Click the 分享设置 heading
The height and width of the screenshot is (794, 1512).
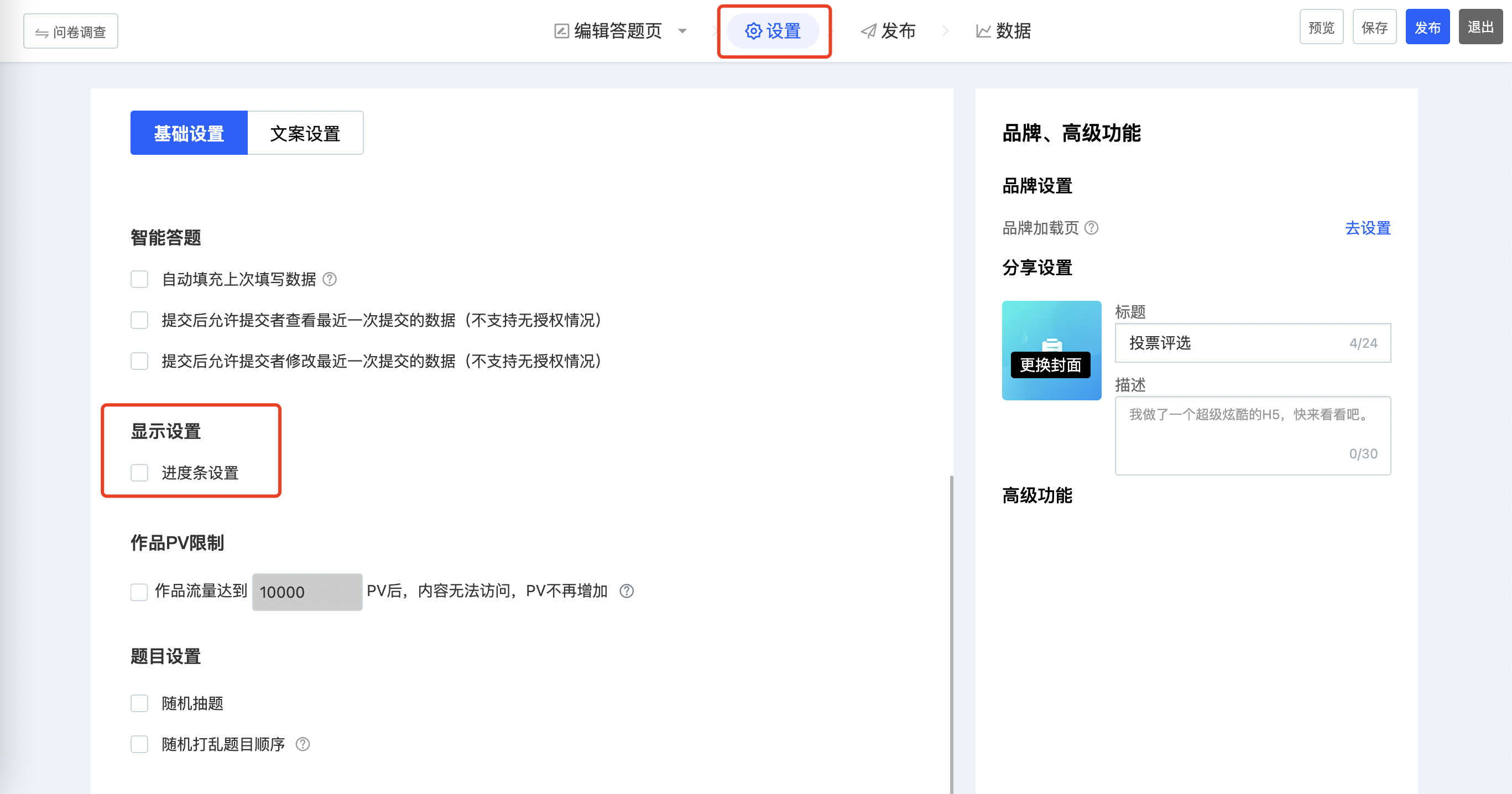point(1037,268)
